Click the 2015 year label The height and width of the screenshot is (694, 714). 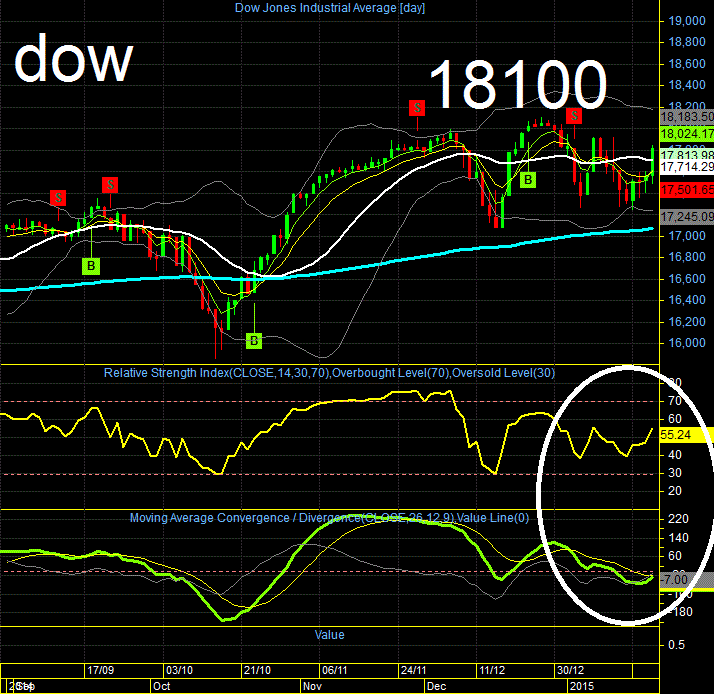(581, 686)
